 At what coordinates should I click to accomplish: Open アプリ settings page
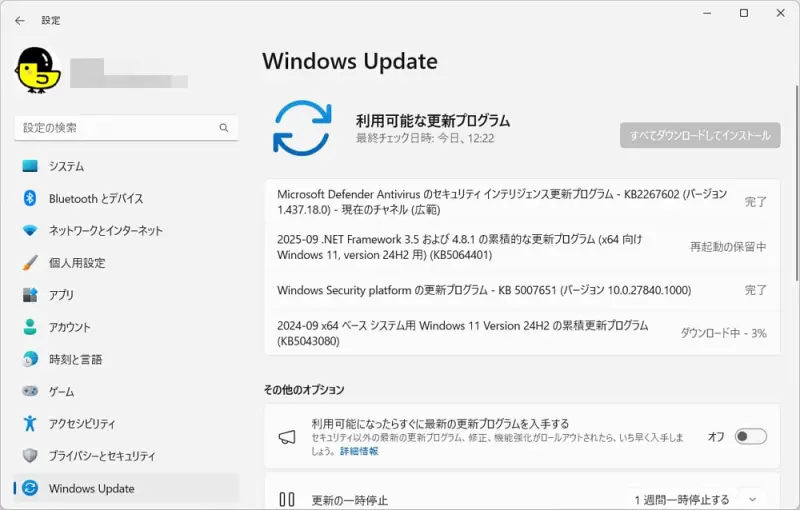coord(126,295)
